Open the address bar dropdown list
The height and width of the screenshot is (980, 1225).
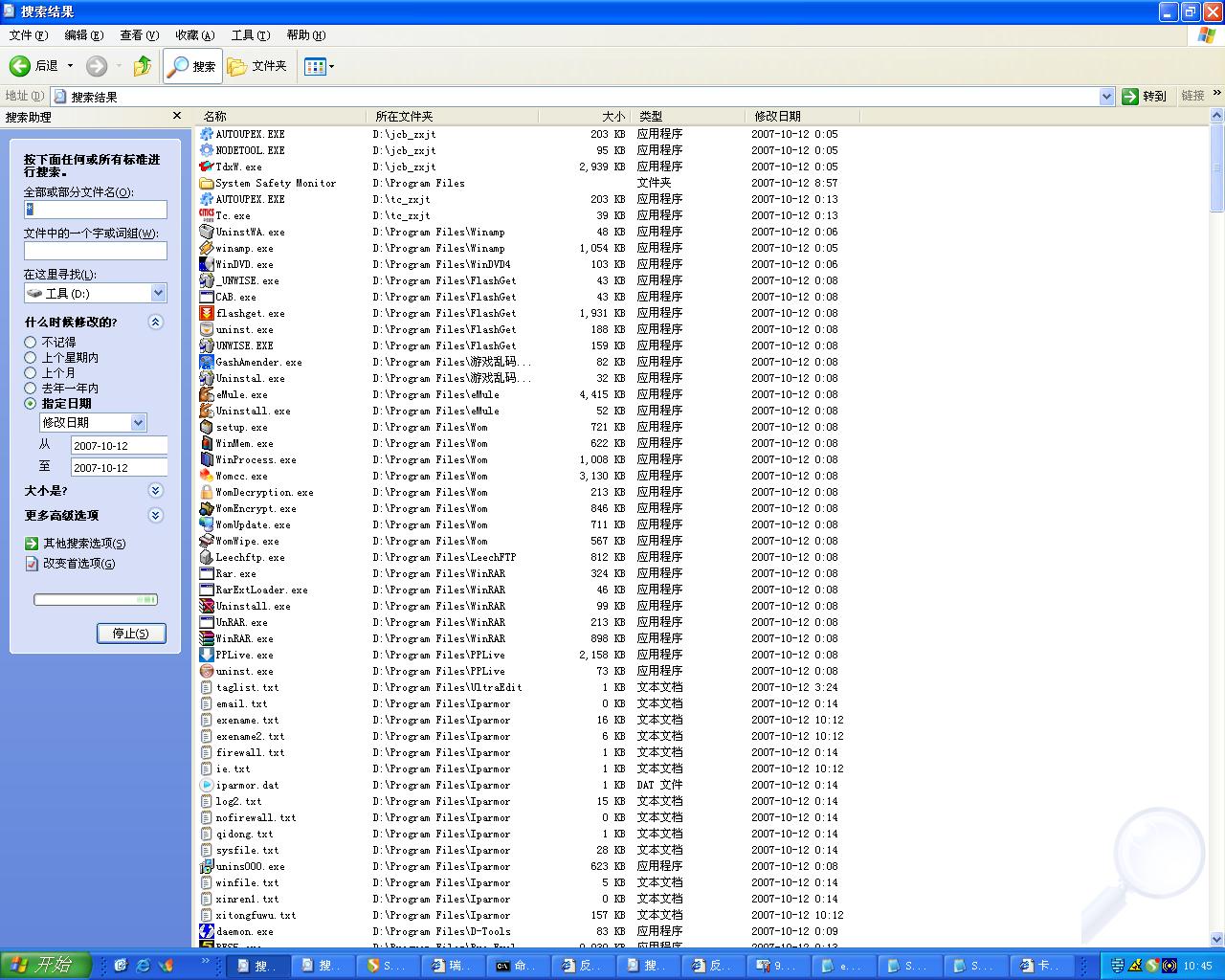point(1107,96)
